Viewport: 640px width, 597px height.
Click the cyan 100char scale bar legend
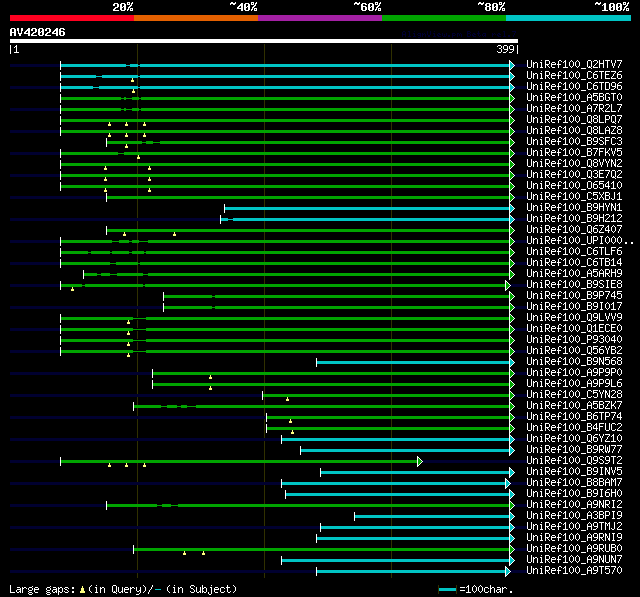447,589
